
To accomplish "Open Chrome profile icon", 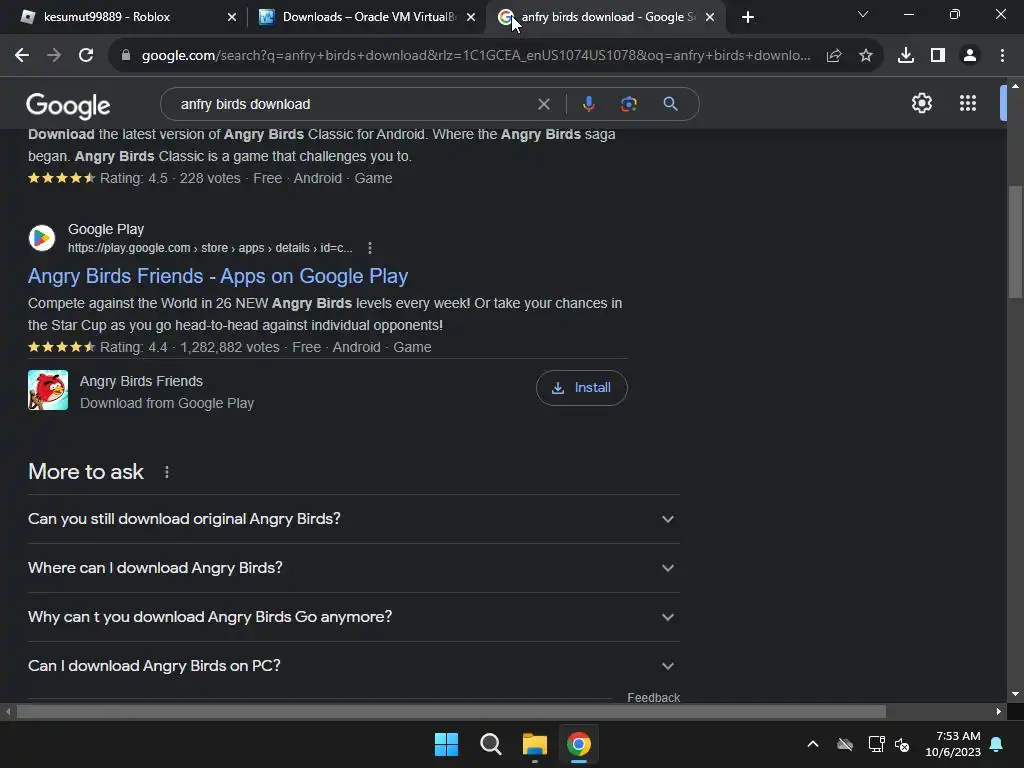I will 970,56.
